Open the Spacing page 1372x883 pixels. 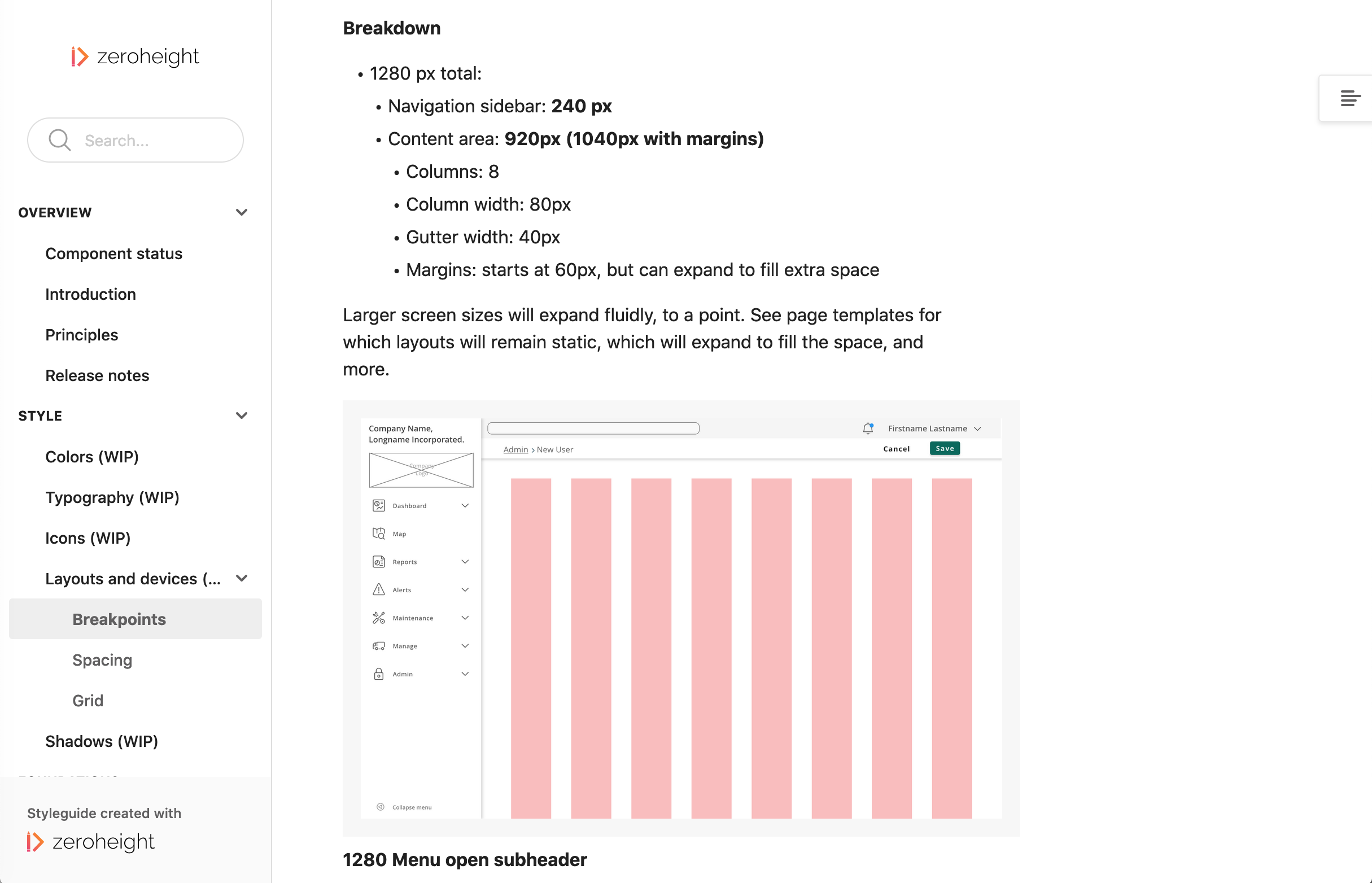pyautogui.click(x=102, y=659)
